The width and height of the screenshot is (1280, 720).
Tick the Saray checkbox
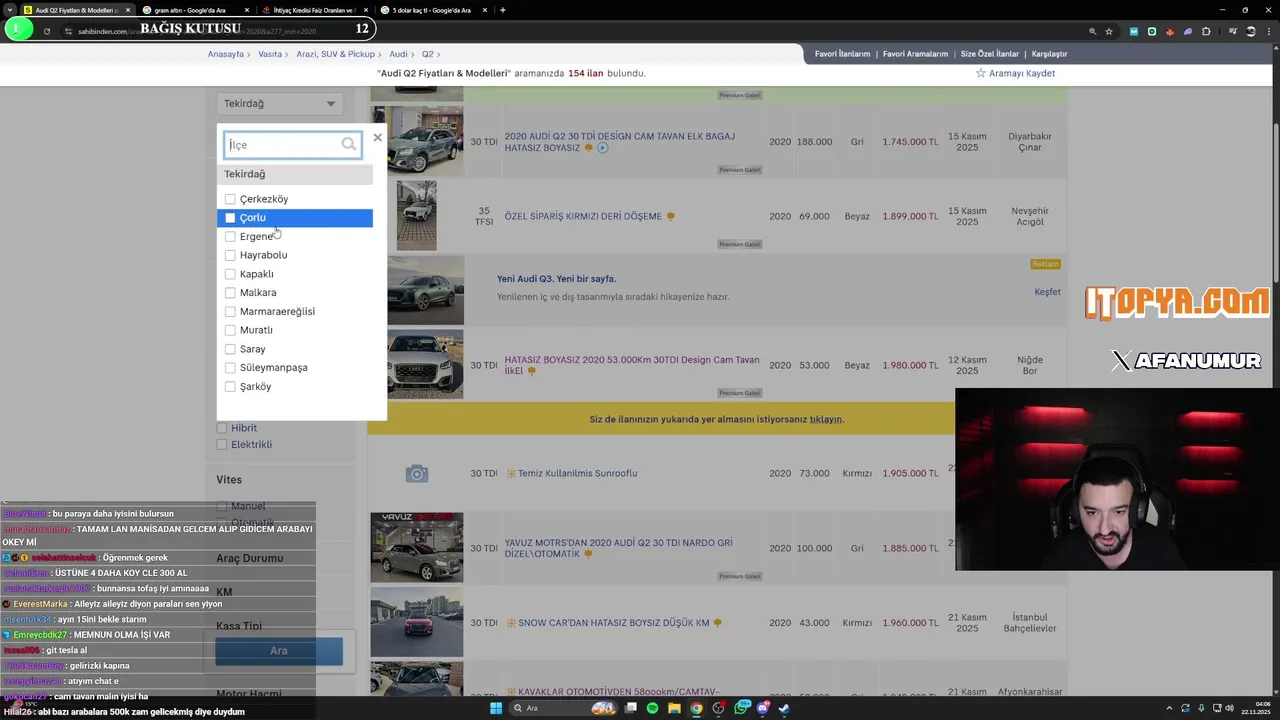click(x=230, y=349)
